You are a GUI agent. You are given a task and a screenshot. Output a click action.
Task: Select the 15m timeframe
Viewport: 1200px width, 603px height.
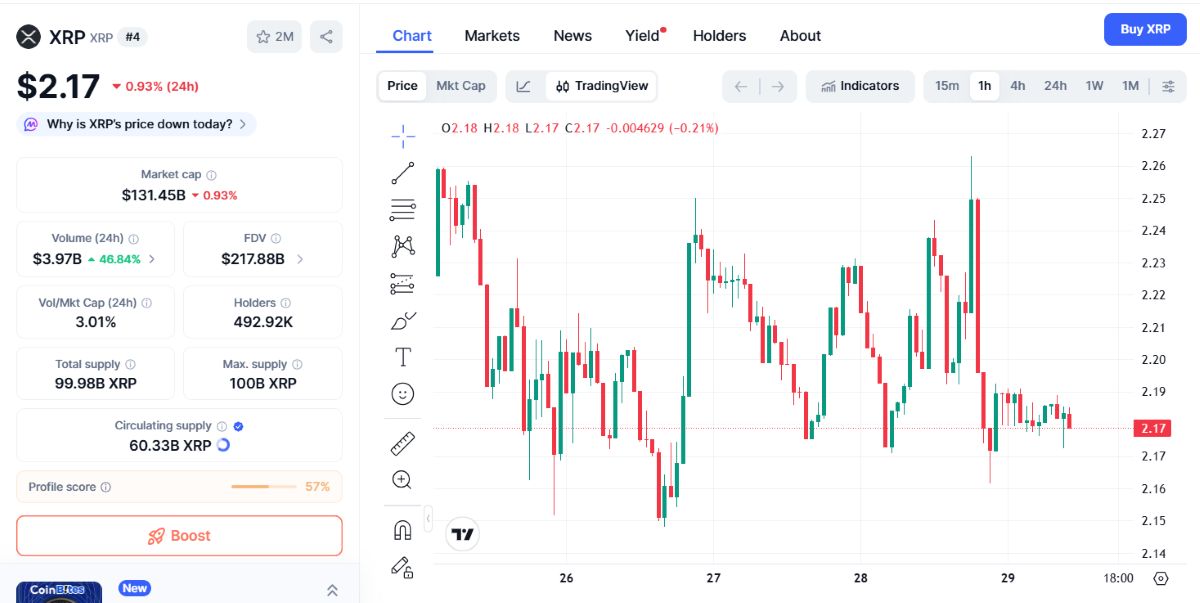(947, 86)
